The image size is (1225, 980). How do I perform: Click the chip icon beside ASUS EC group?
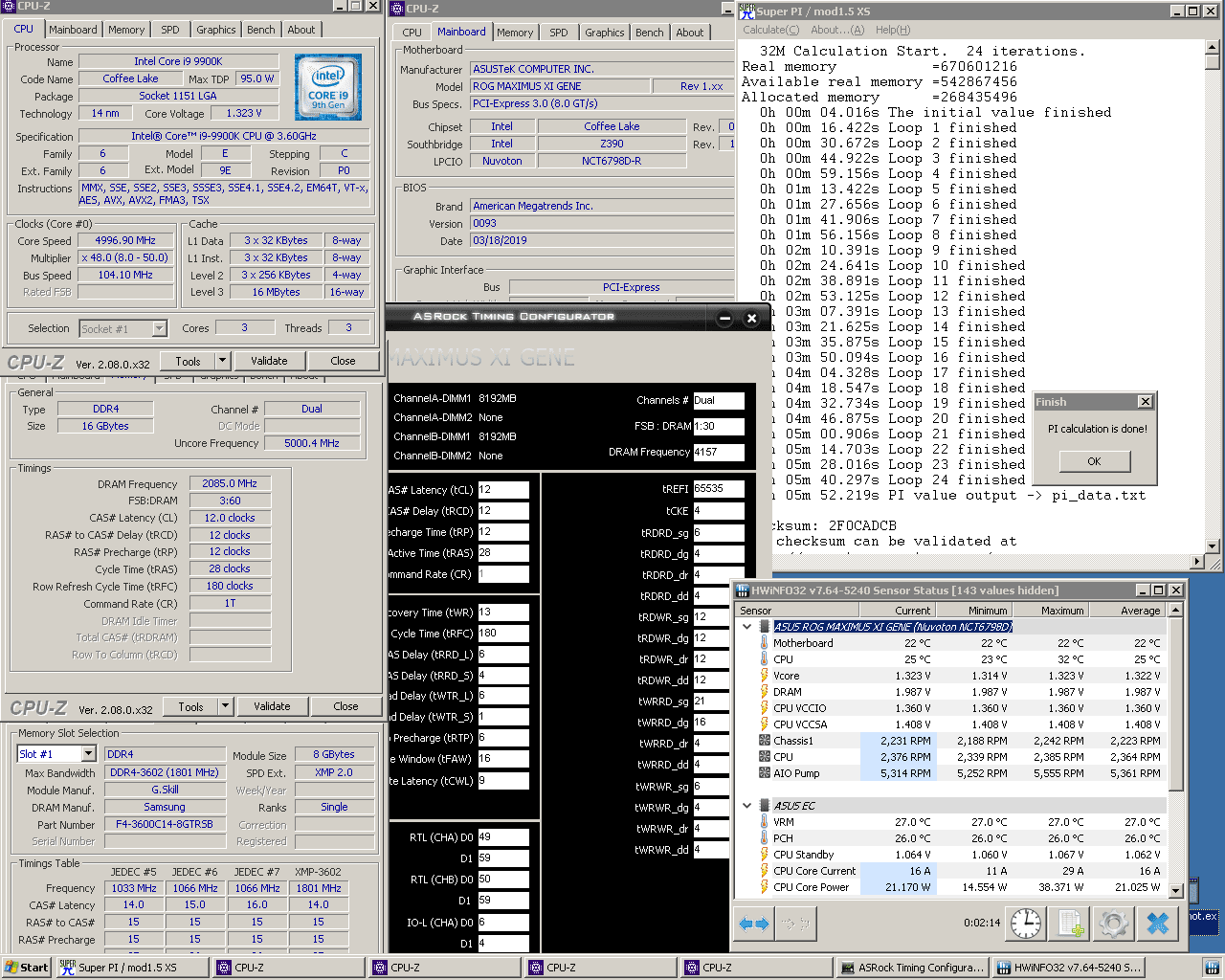[764, 806]
